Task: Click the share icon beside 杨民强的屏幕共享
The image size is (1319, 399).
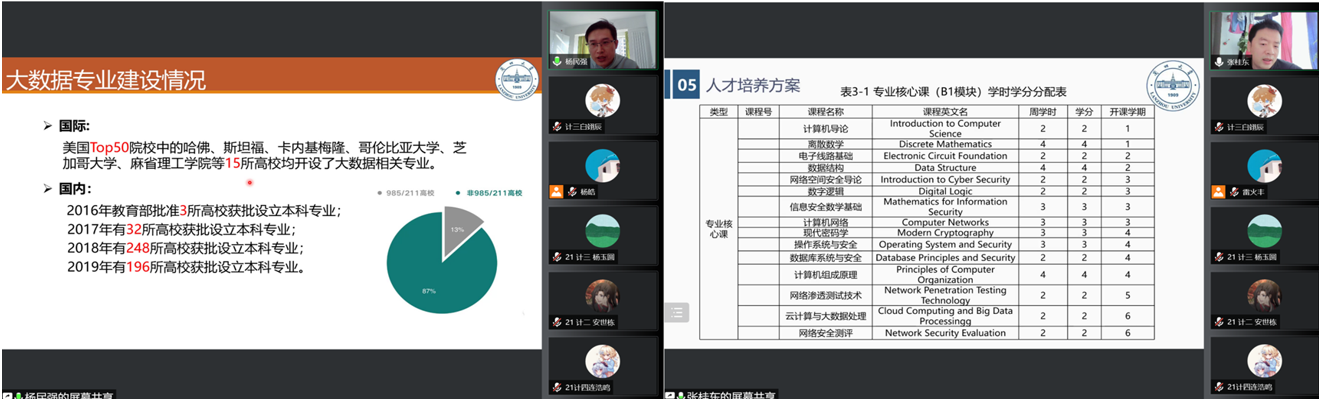Action: (x=7, y=395)
